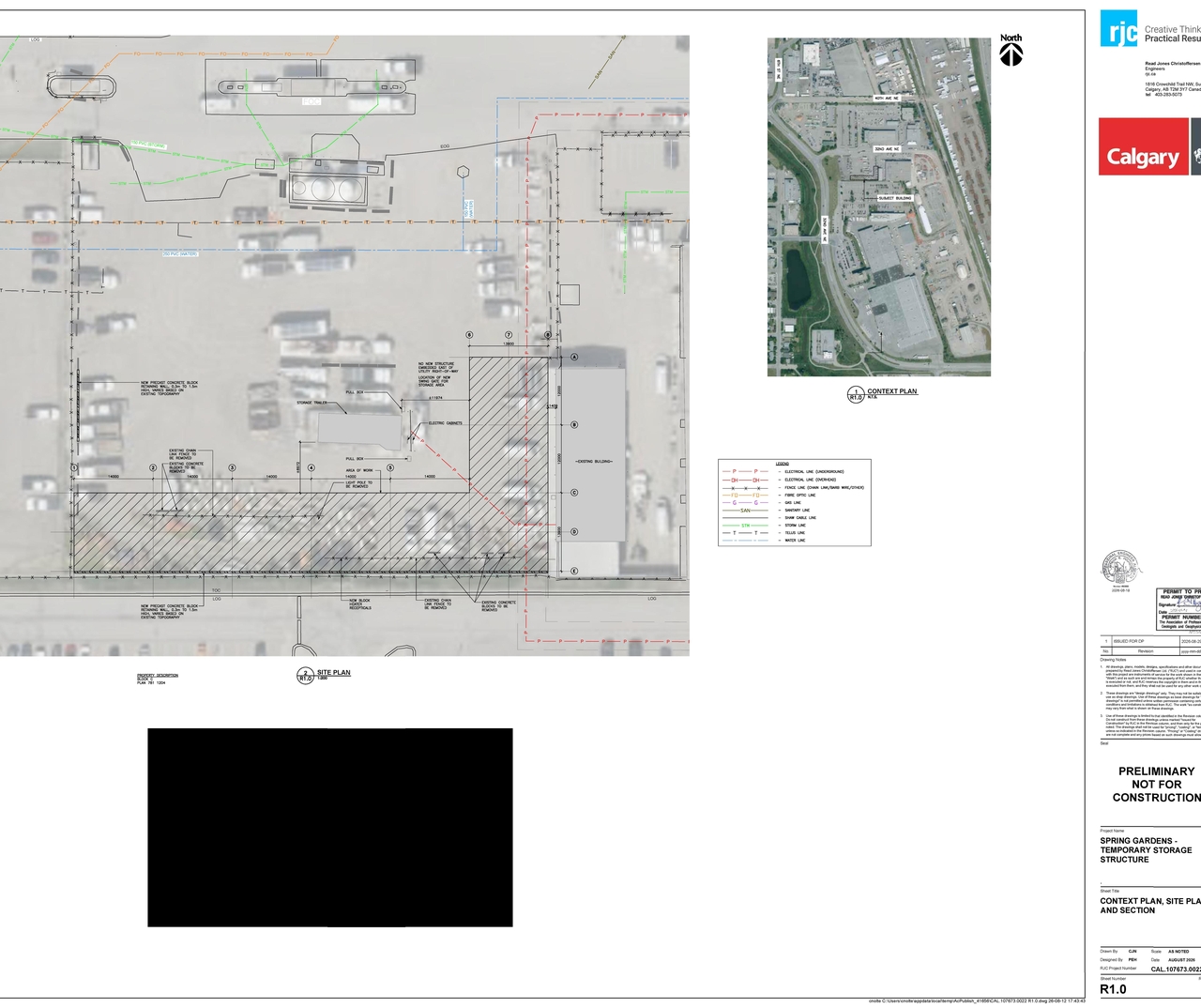1201x1008 pixels.
Task: Click the Context Plan title marker bubble
Action: [855, 394]
